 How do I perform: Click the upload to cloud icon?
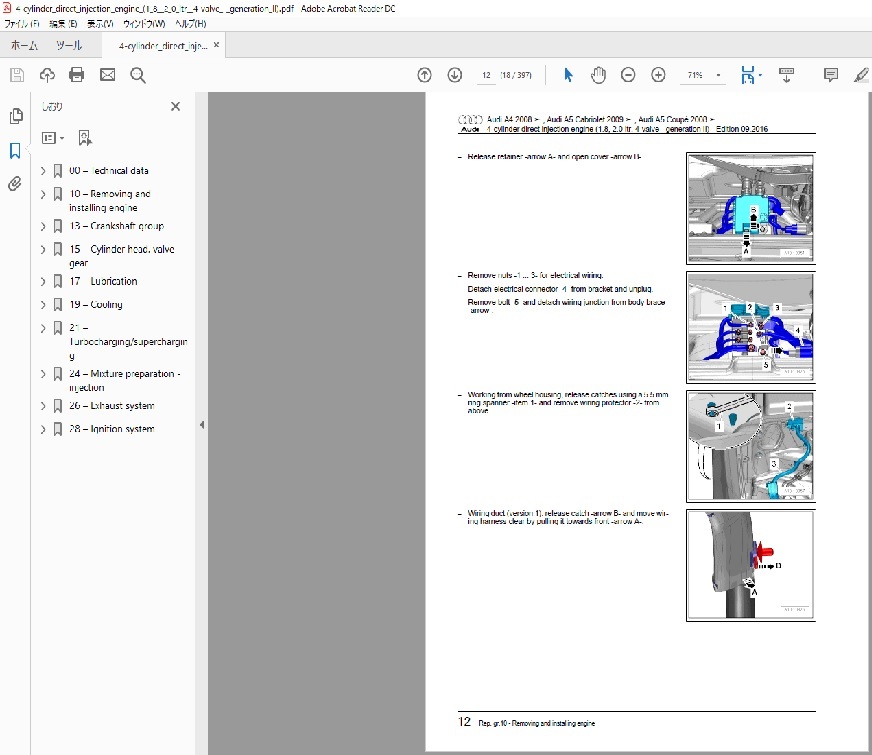click(47, 75)
